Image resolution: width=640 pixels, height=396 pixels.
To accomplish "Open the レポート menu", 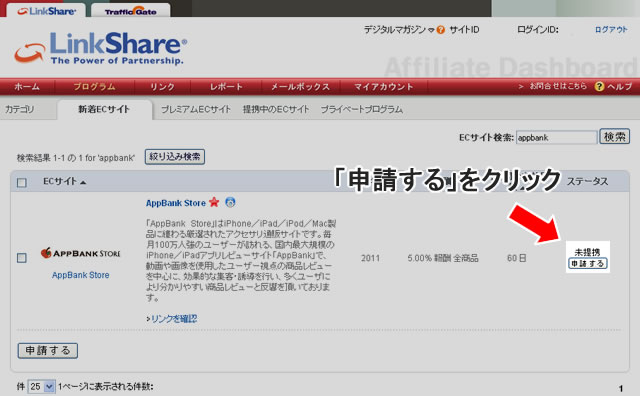I will click(x=226, y=87).
